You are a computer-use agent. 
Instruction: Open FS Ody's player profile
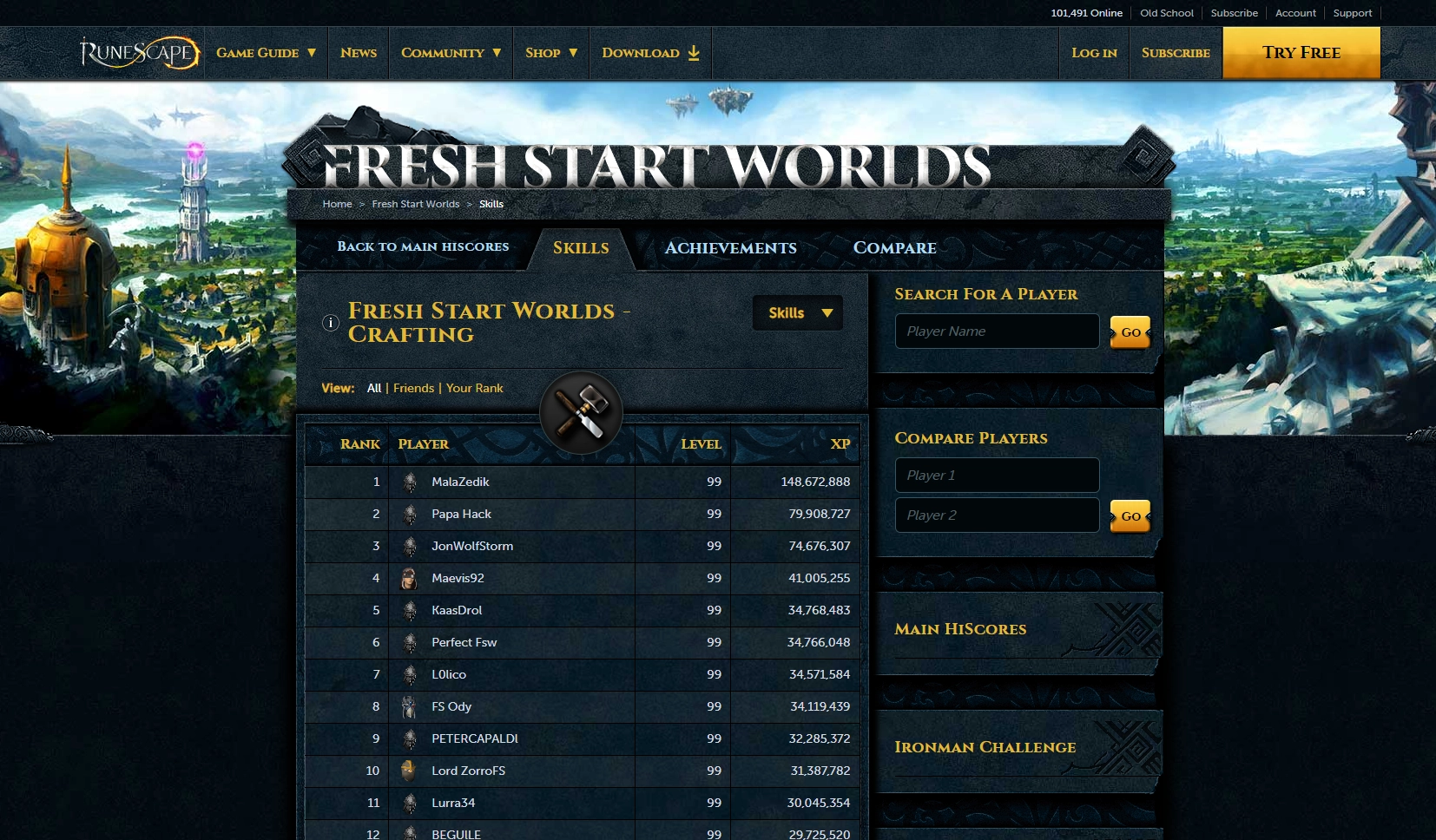tap(451, 707)
